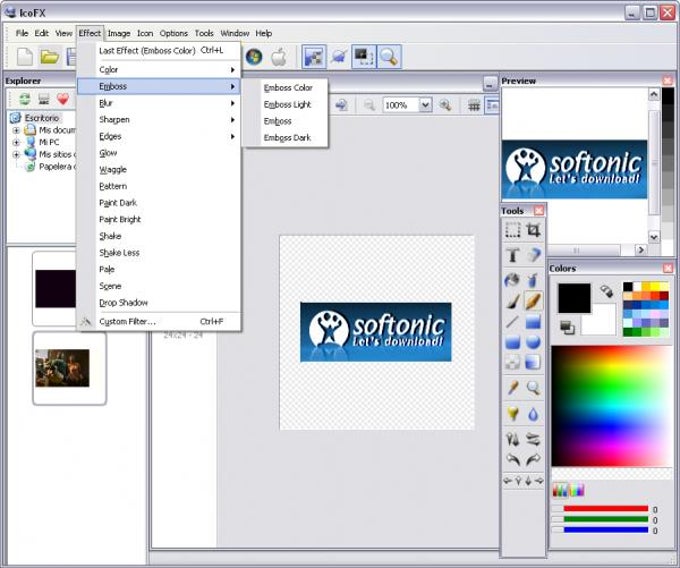Viewport: 680px width, 568px height.
Task: Click the Rotate left arrow tool
Action: click(513, 460)
